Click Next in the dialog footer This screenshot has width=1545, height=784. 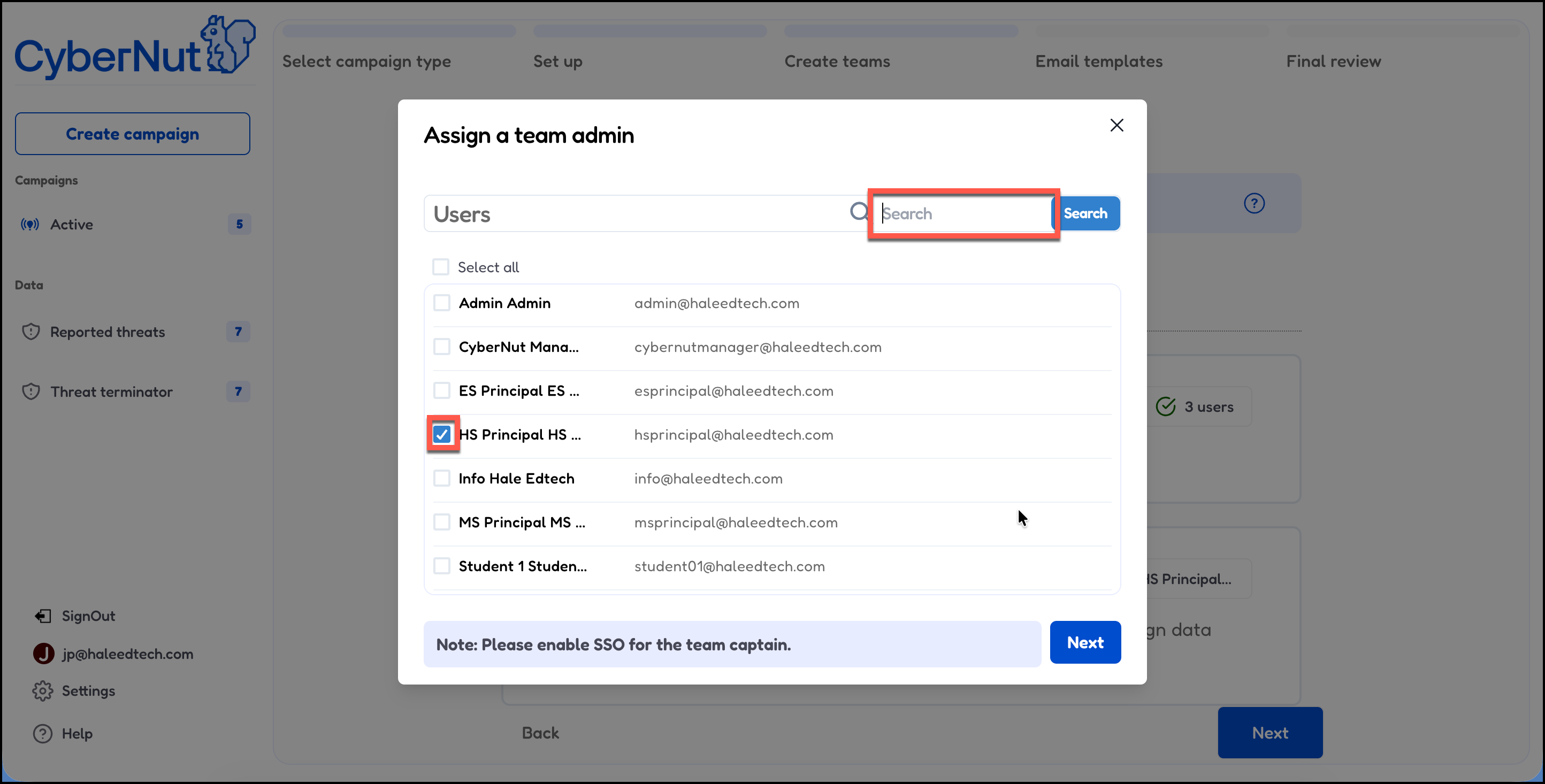point(1084,642)
